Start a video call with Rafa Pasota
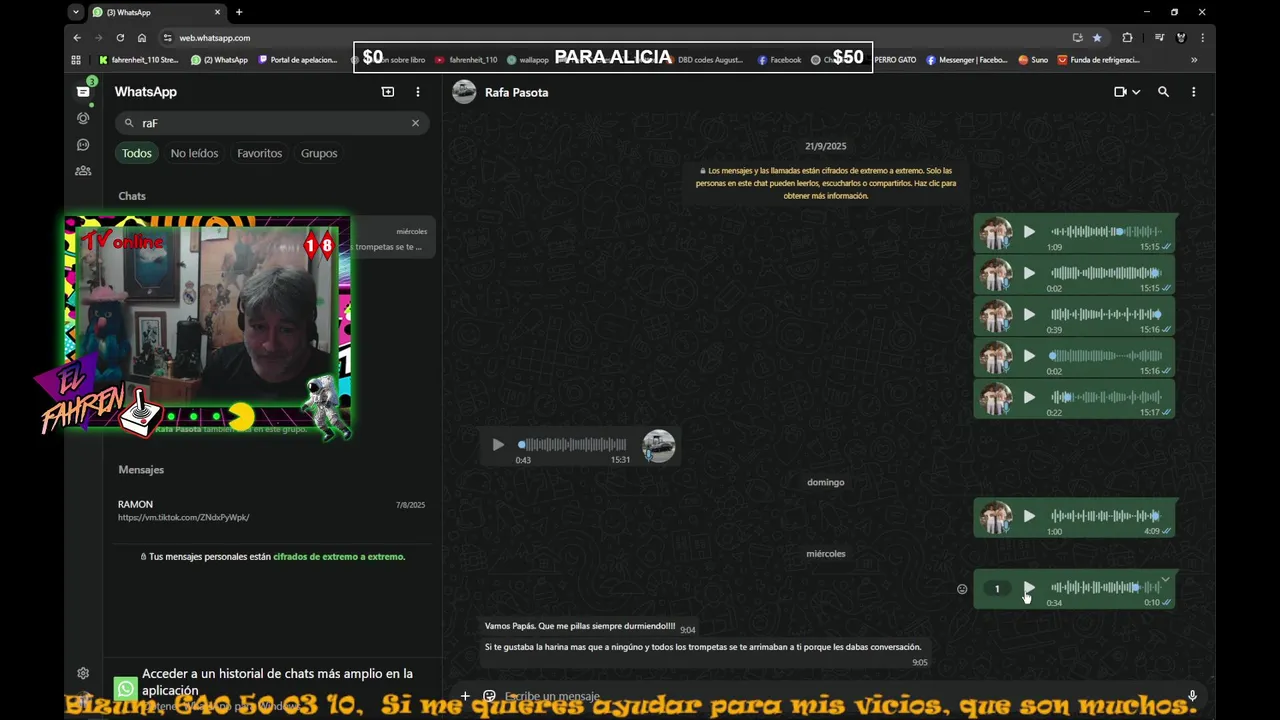 (1121, 92)
